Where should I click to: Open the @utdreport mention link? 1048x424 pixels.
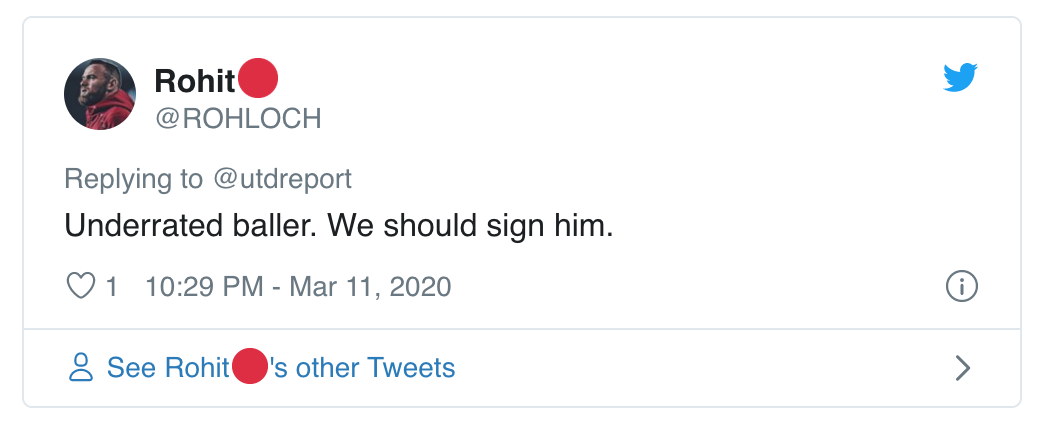(281, 179)
